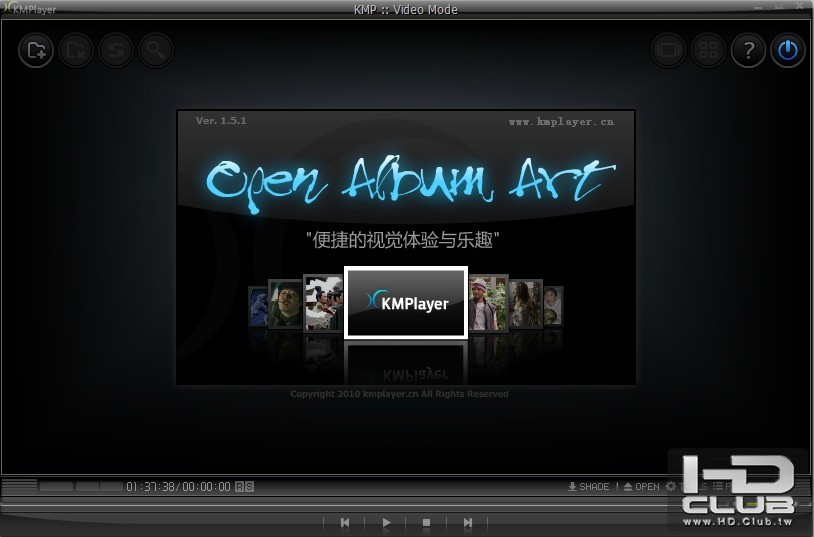Click the OPEN eject button
Viewport: 814px width, 537px height.
click(642, 487)
